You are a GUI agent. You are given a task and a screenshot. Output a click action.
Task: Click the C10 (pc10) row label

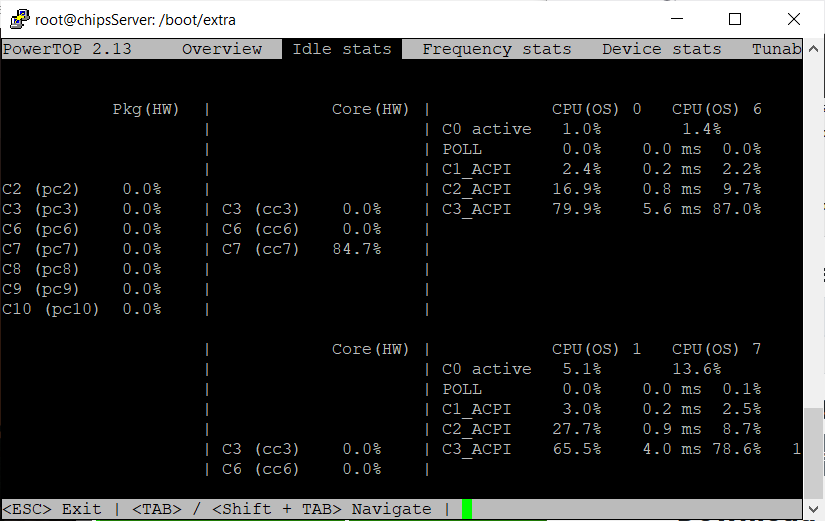pos(51,309)
